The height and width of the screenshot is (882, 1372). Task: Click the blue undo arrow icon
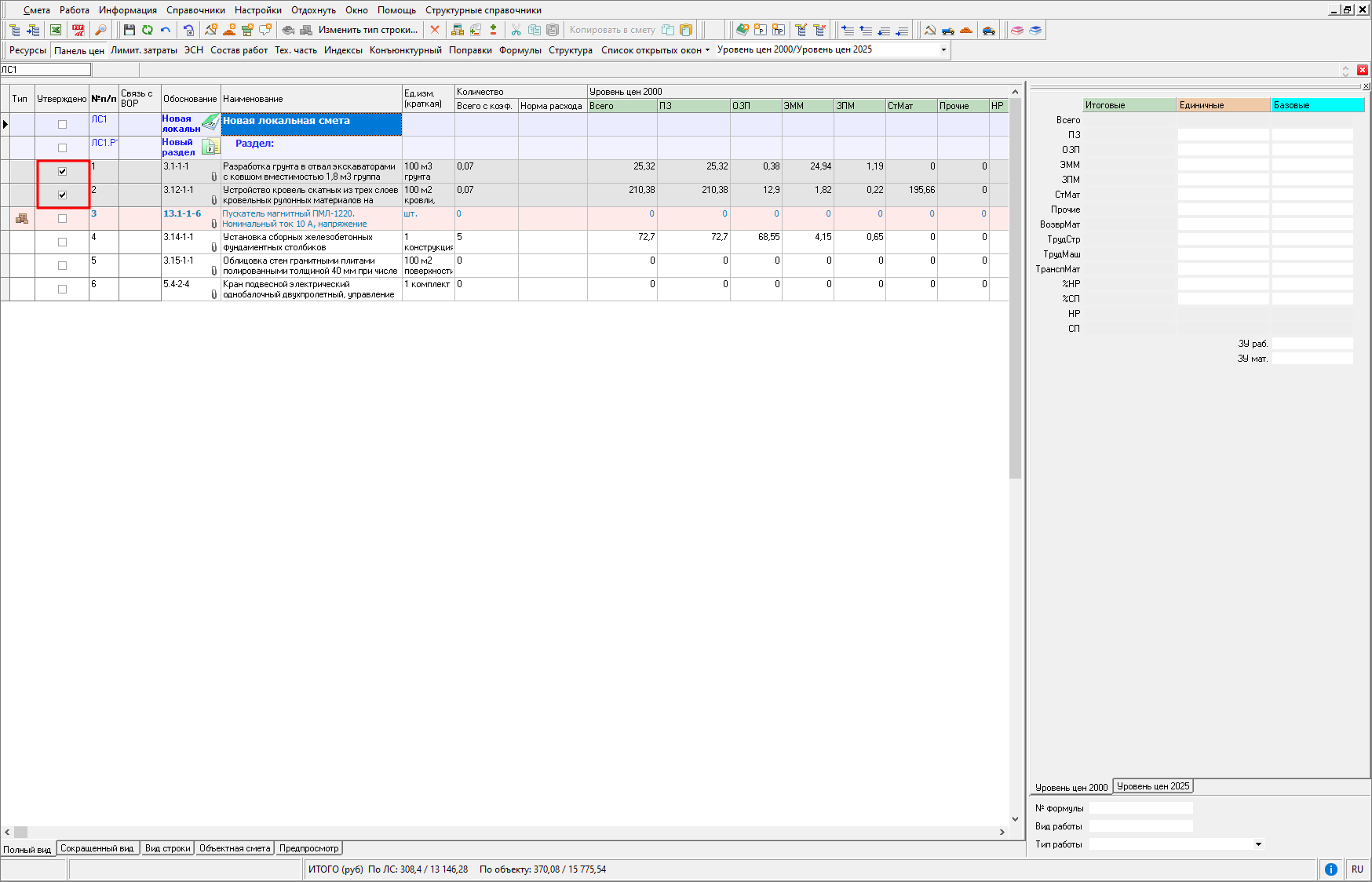pos(166,30)
